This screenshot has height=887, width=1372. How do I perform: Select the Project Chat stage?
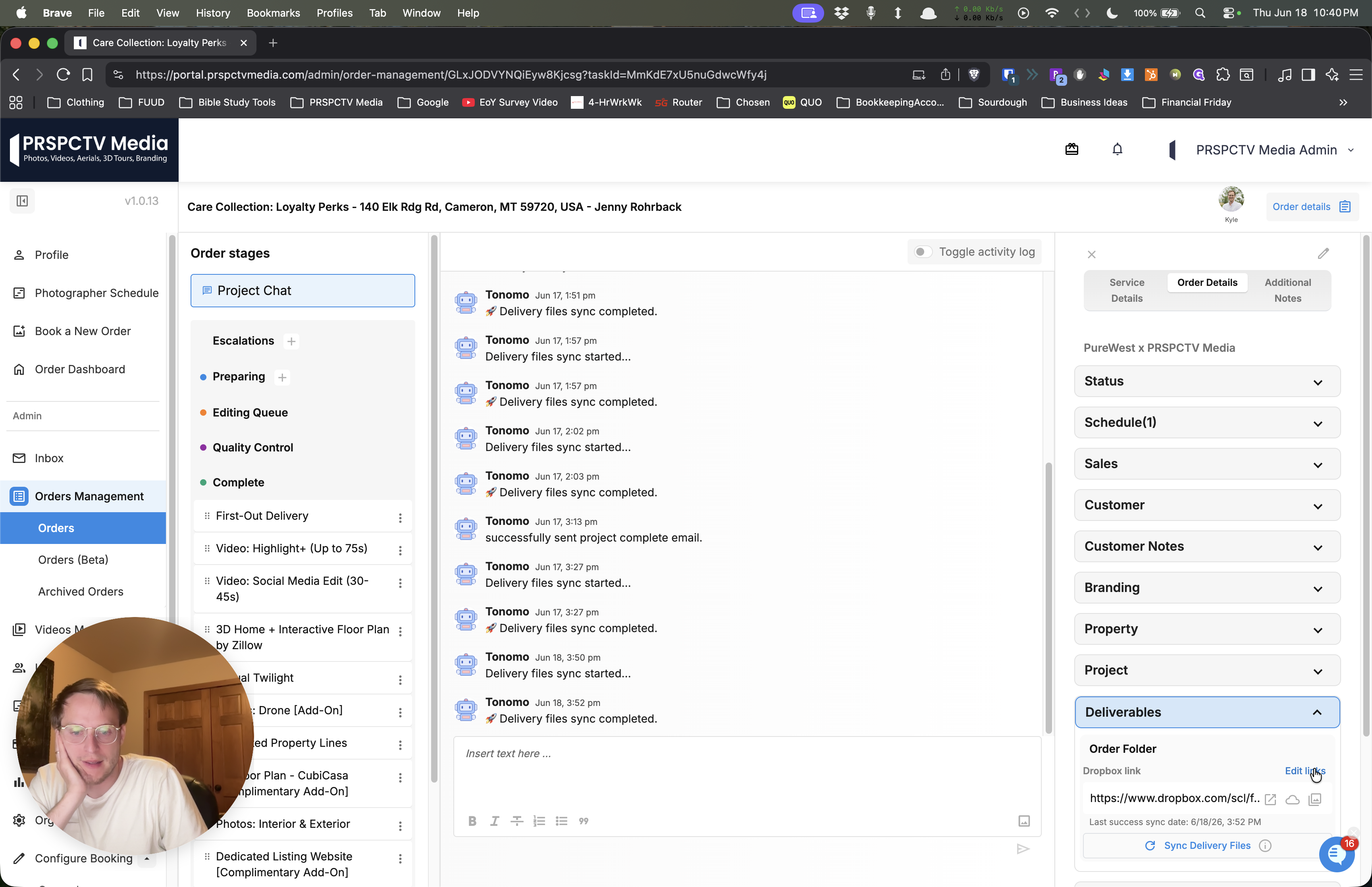[302, 290]
